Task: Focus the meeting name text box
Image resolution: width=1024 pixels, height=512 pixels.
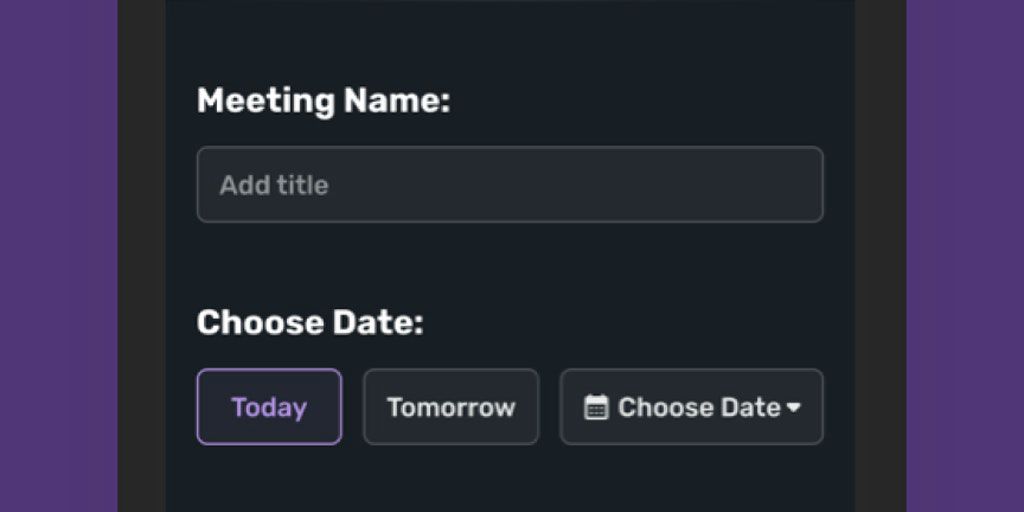Action: [510, 185]
